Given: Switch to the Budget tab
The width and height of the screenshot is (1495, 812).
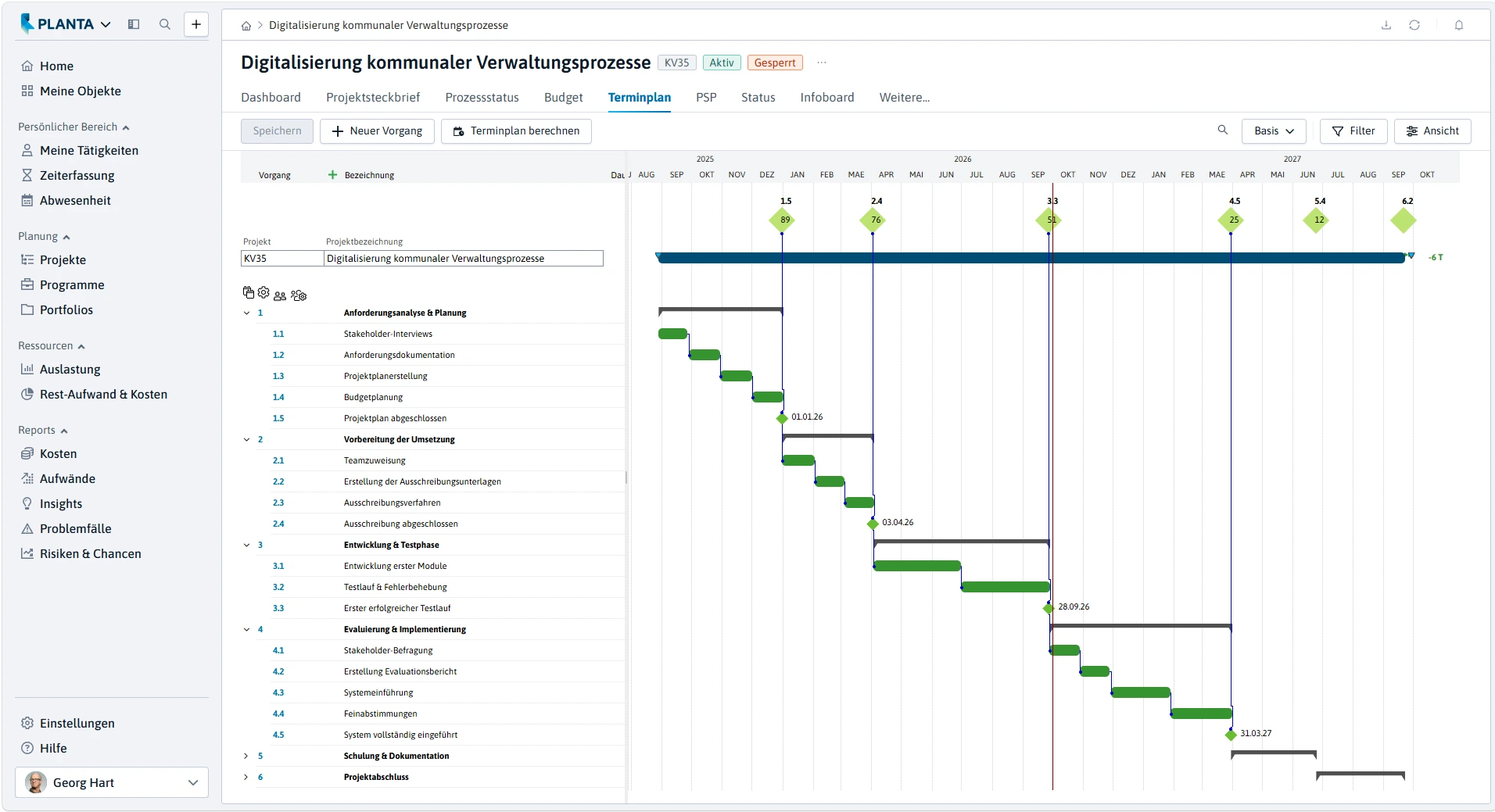Looking at the screenshot, I should click(563, 97).
